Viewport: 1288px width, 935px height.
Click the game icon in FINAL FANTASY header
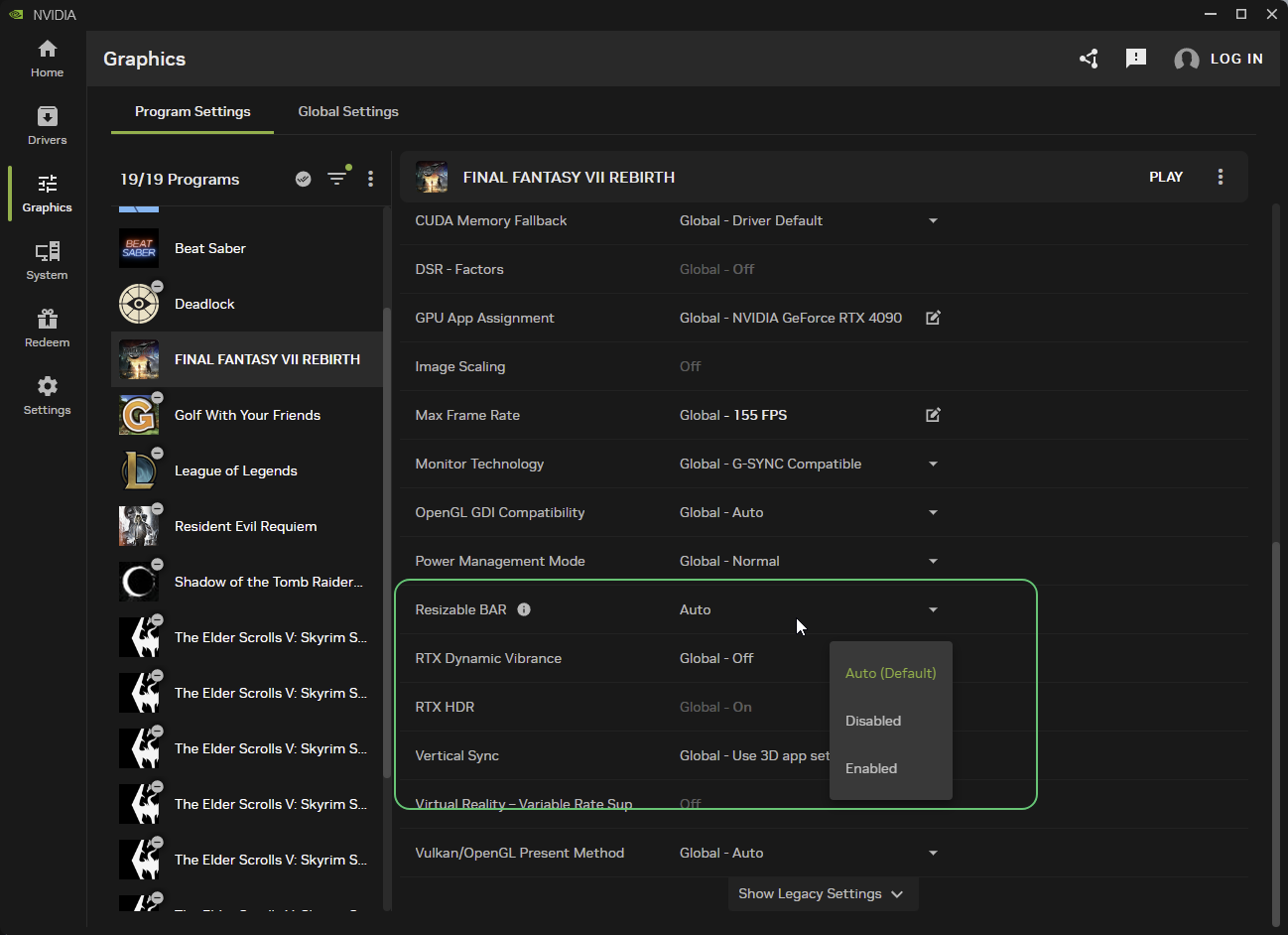pyautogui.click(x=432, y=177)
